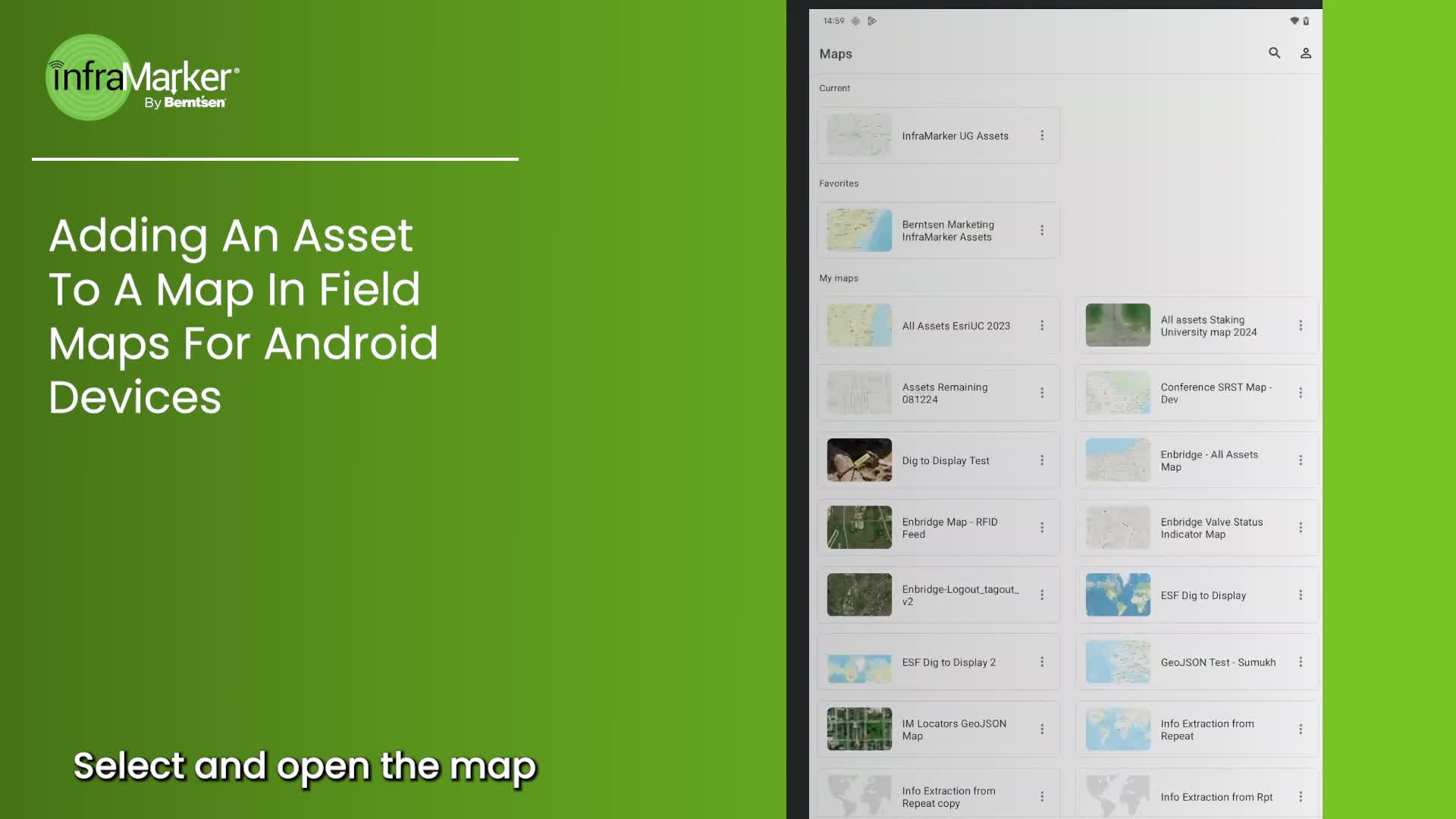This screenshot has height=819, width=1456.
Task: Open Enbridge-Logout_tagout_v2 map entry
Action: pos(959,595)
